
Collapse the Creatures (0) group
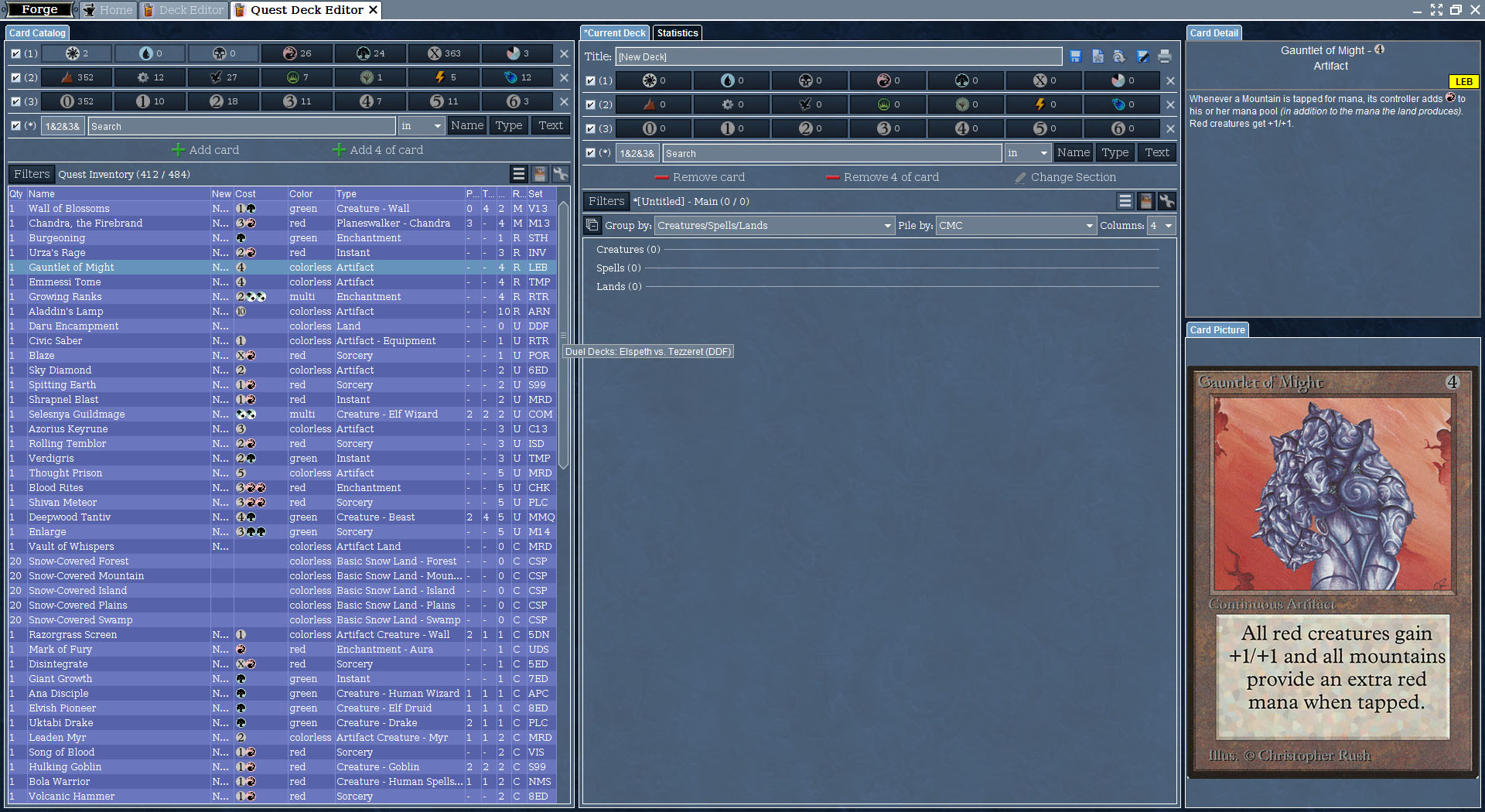(628, 249)
